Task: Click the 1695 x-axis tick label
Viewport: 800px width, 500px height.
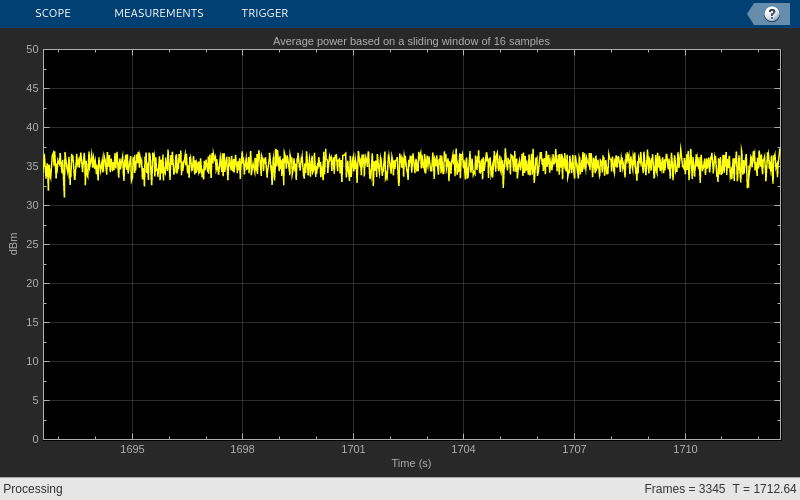Action: 132,449
